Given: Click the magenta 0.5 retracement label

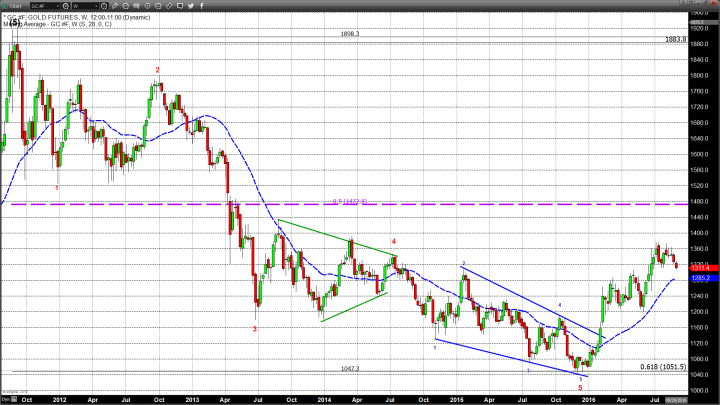Looking at the screenshot, I should click(350, 202).
